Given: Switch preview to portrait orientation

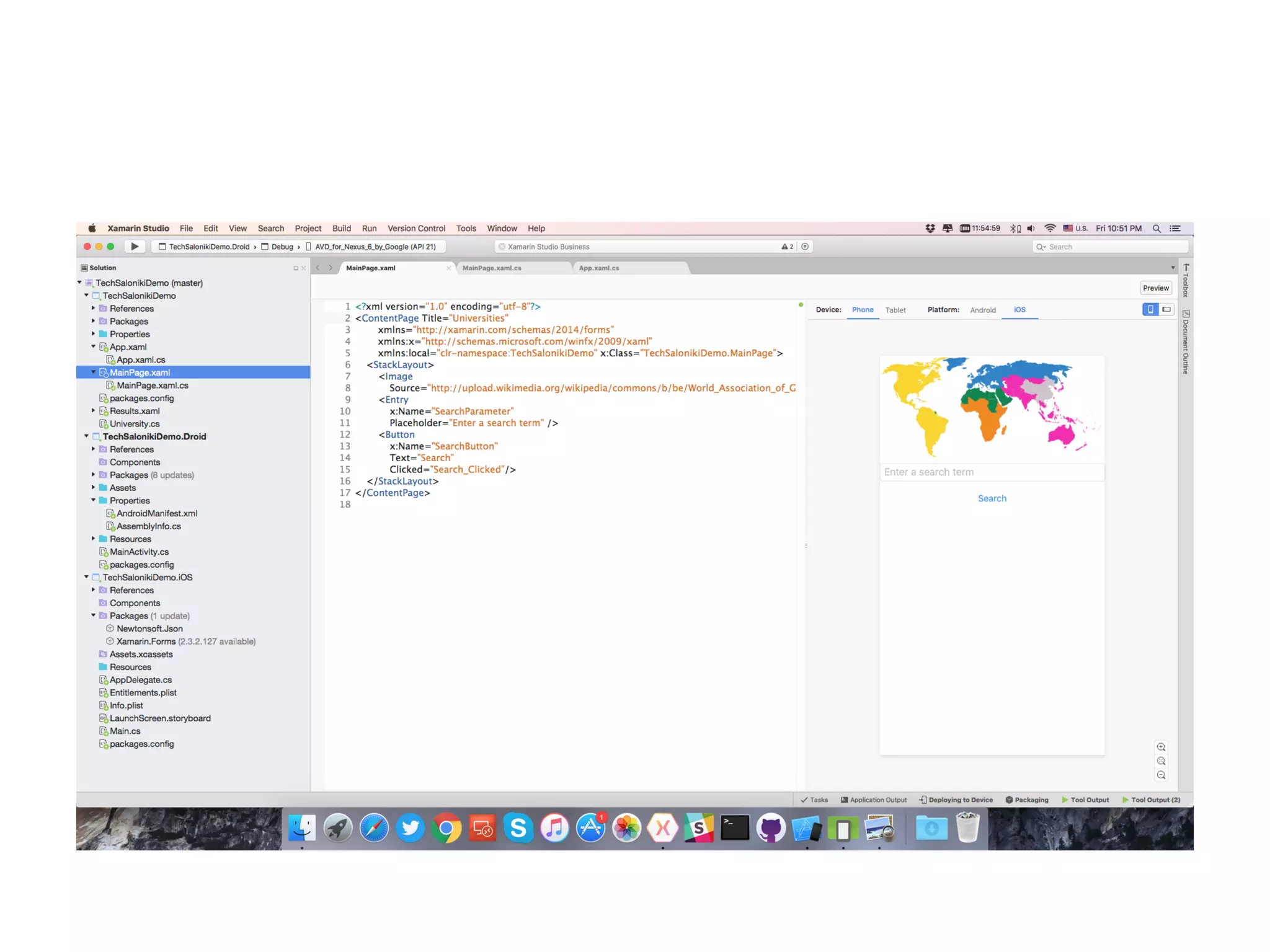Looking at the screenshot, I should 1150,309.
